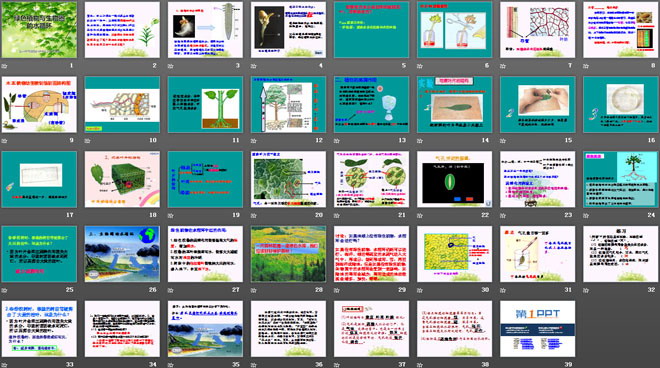This screenshot has width=660, height=368.
Task: Click the slide number 16 label
Action: [651, 140]
